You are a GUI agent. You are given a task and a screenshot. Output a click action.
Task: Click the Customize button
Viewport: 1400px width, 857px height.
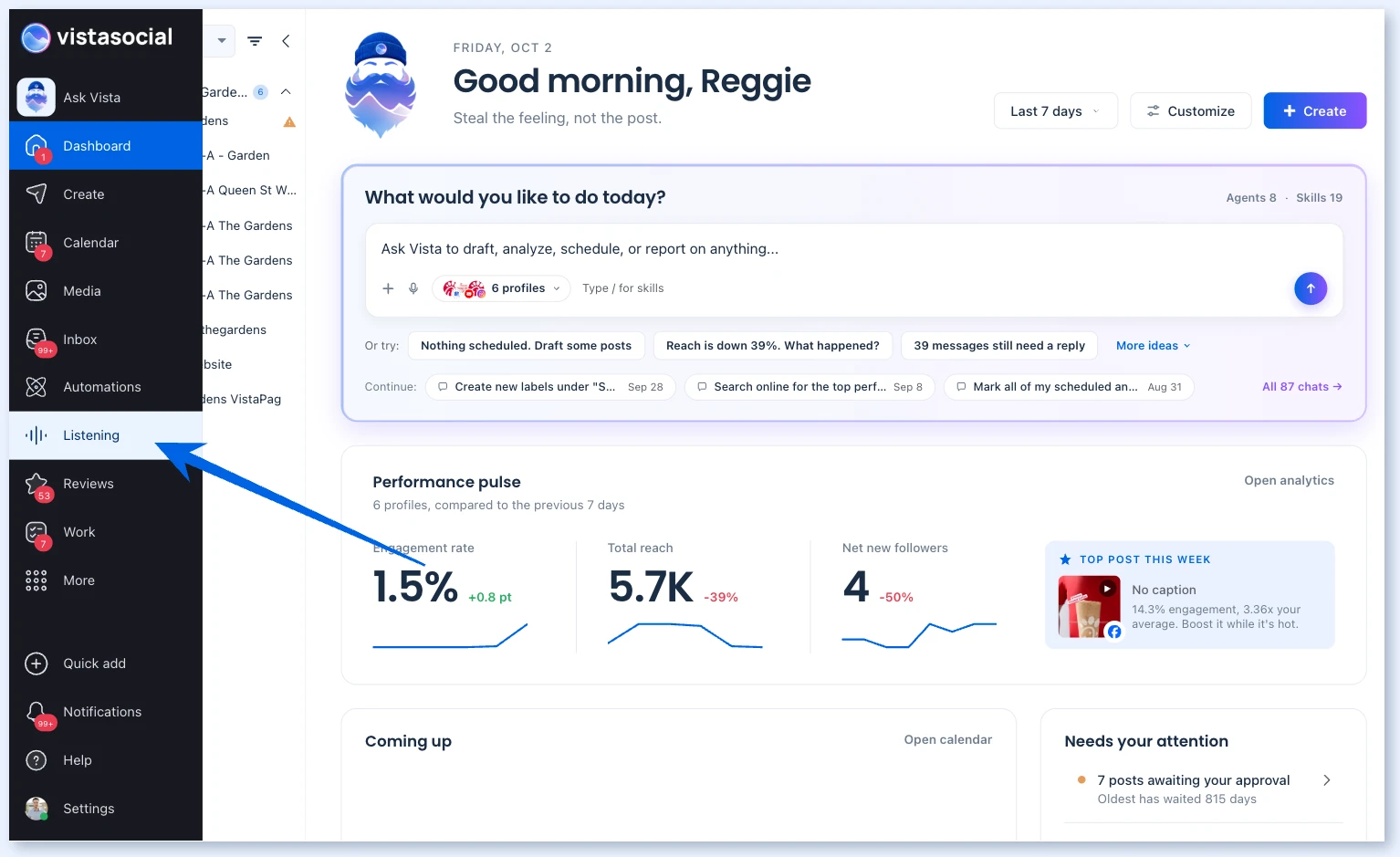point(1191,111)
